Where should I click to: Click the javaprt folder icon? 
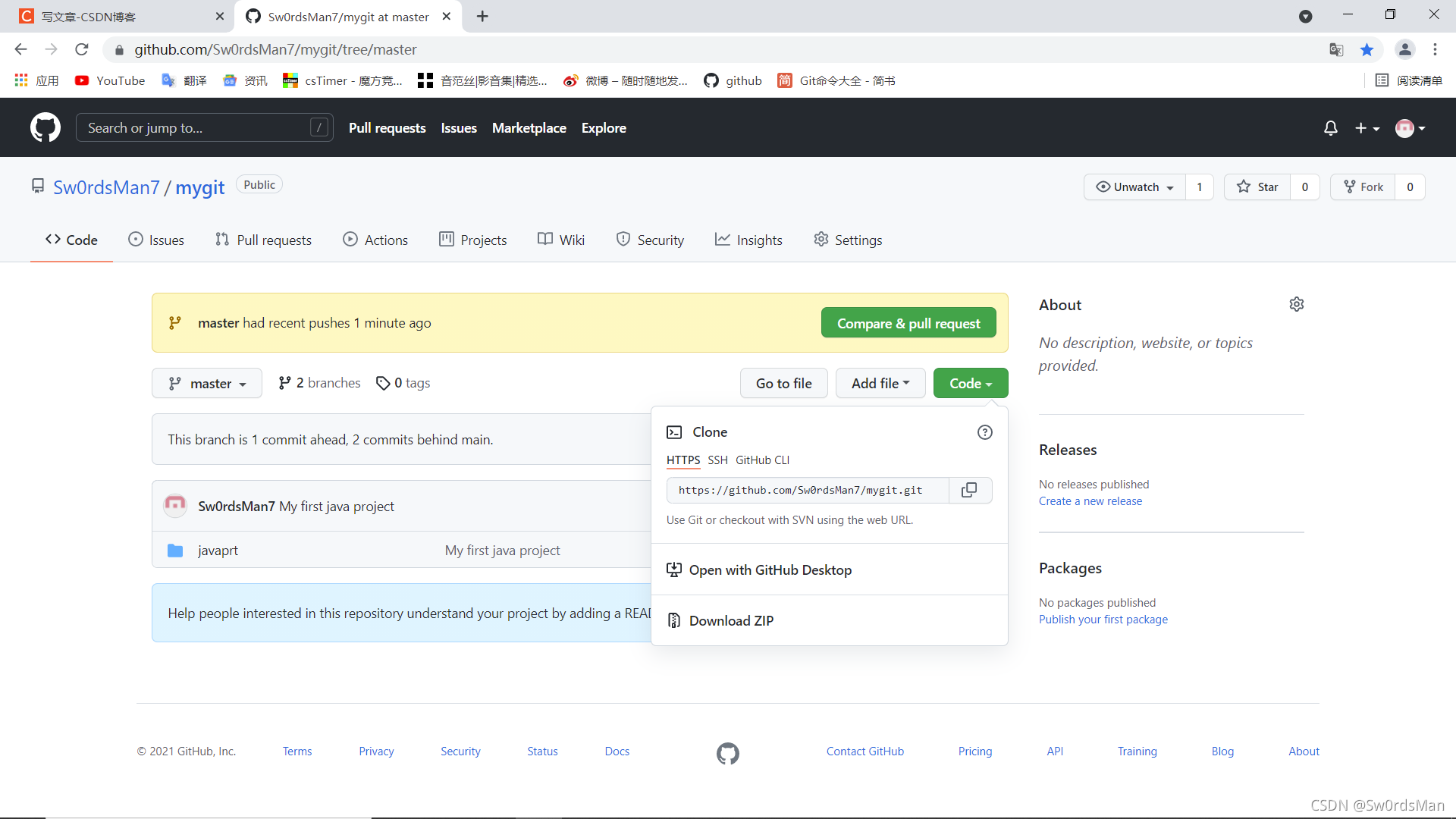tap(175, 550)
